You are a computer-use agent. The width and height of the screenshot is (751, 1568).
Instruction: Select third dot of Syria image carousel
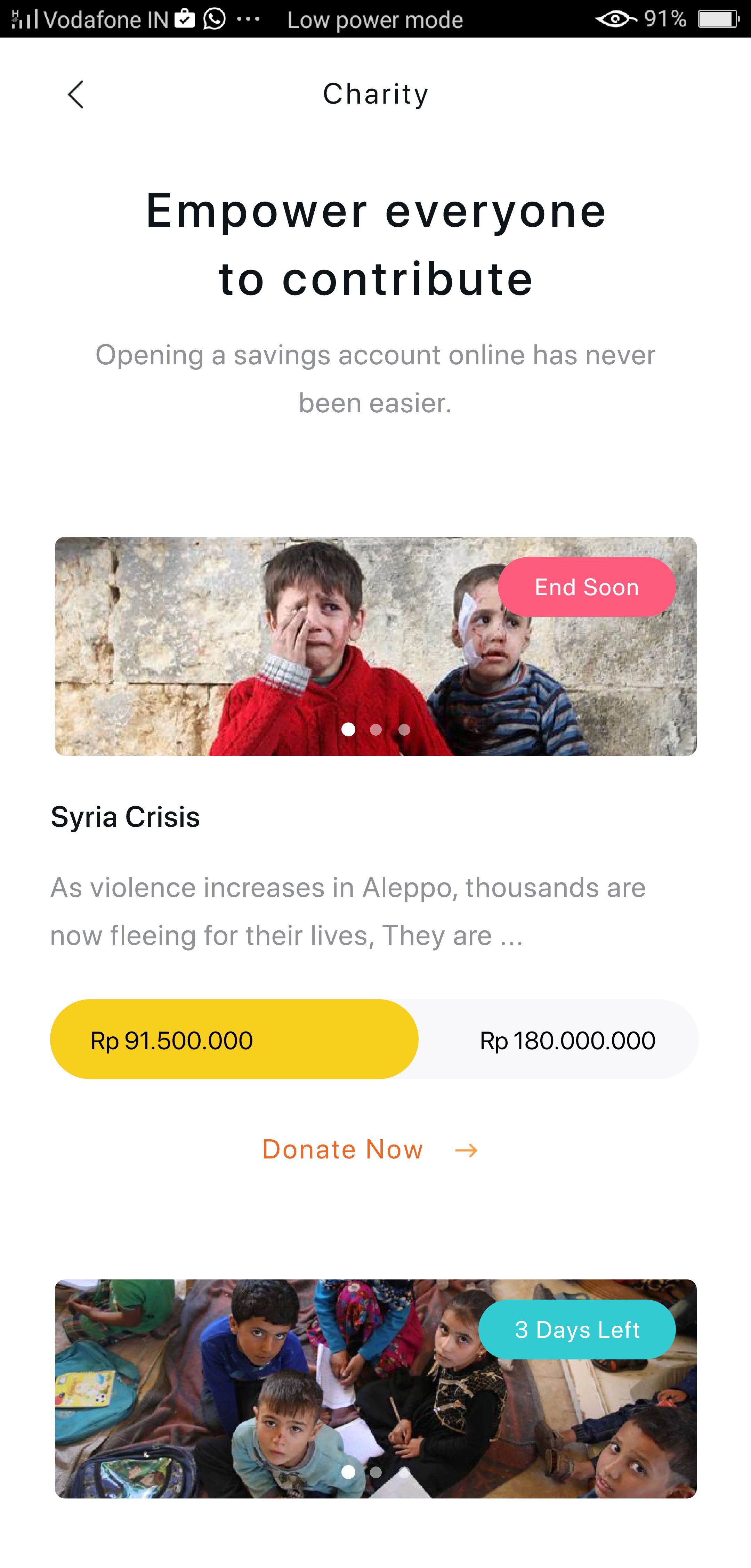click(404, 729)
